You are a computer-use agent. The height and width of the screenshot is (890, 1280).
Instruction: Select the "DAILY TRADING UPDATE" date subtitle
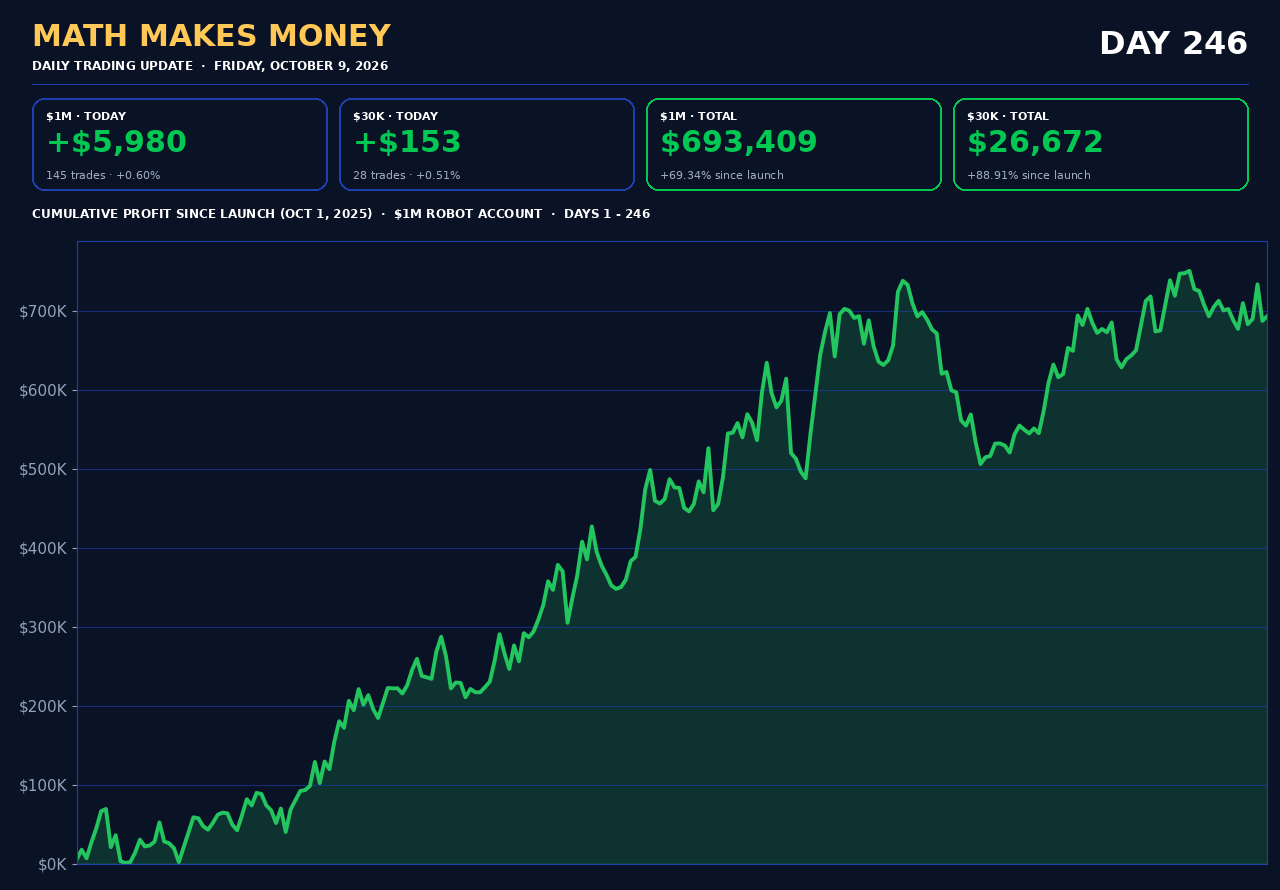(x=210, y=66)
